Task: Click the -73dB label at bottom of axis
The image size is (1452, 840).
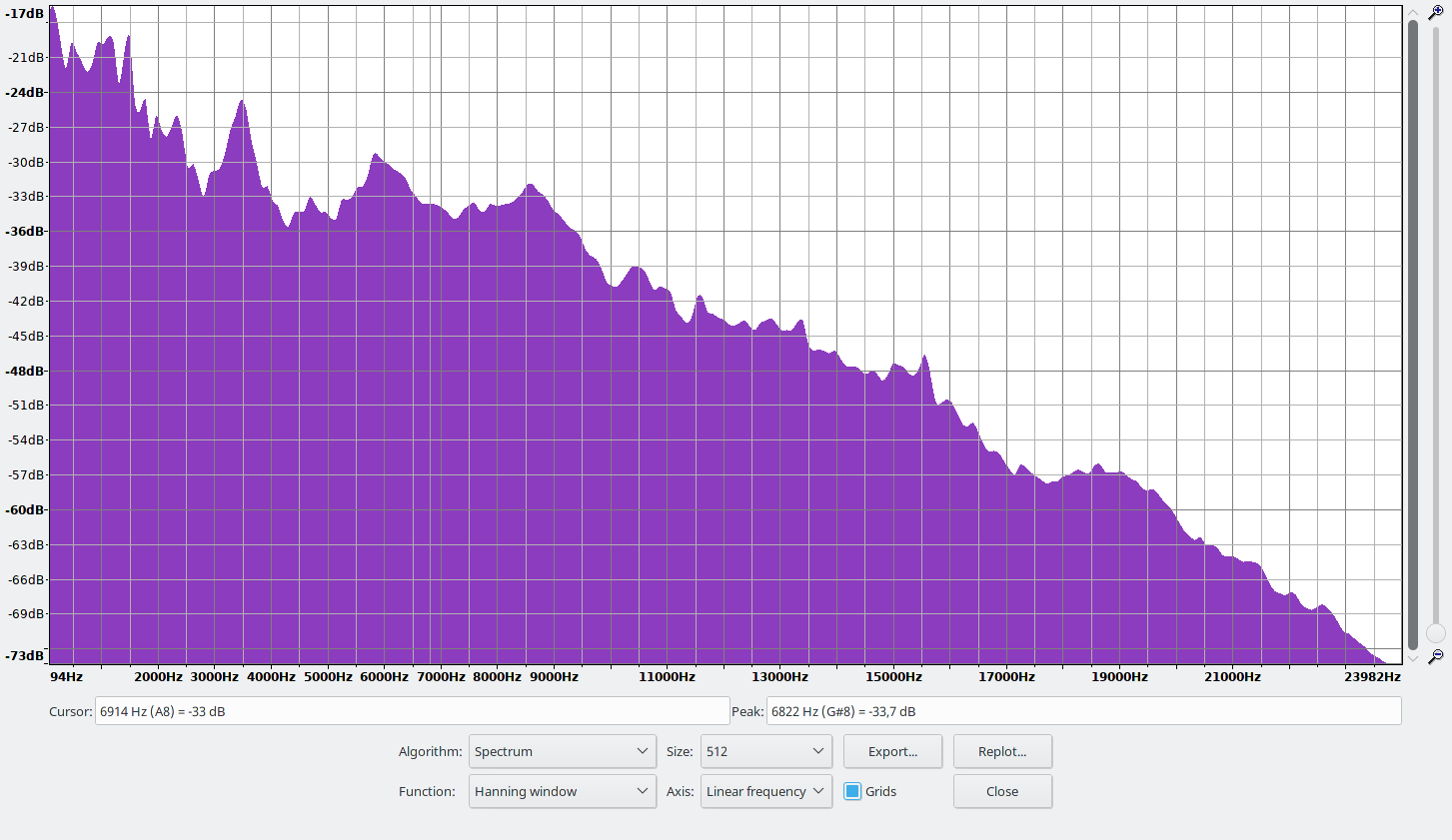Action: [25, 655]
